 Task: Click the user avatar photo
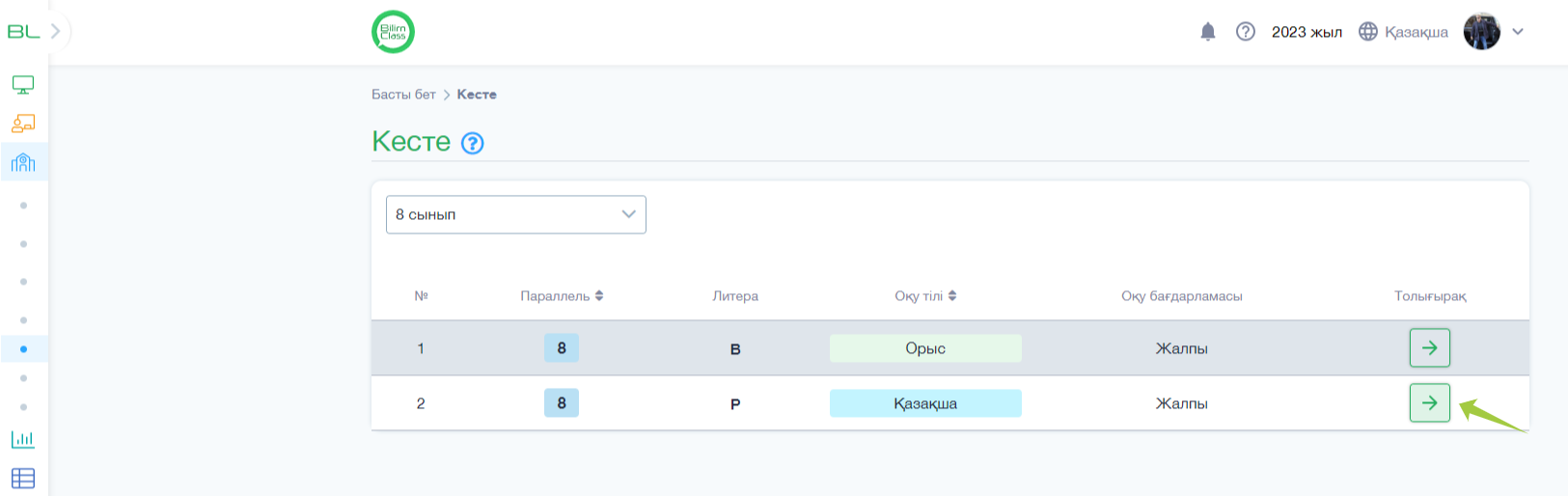[x=1481, y=32]
